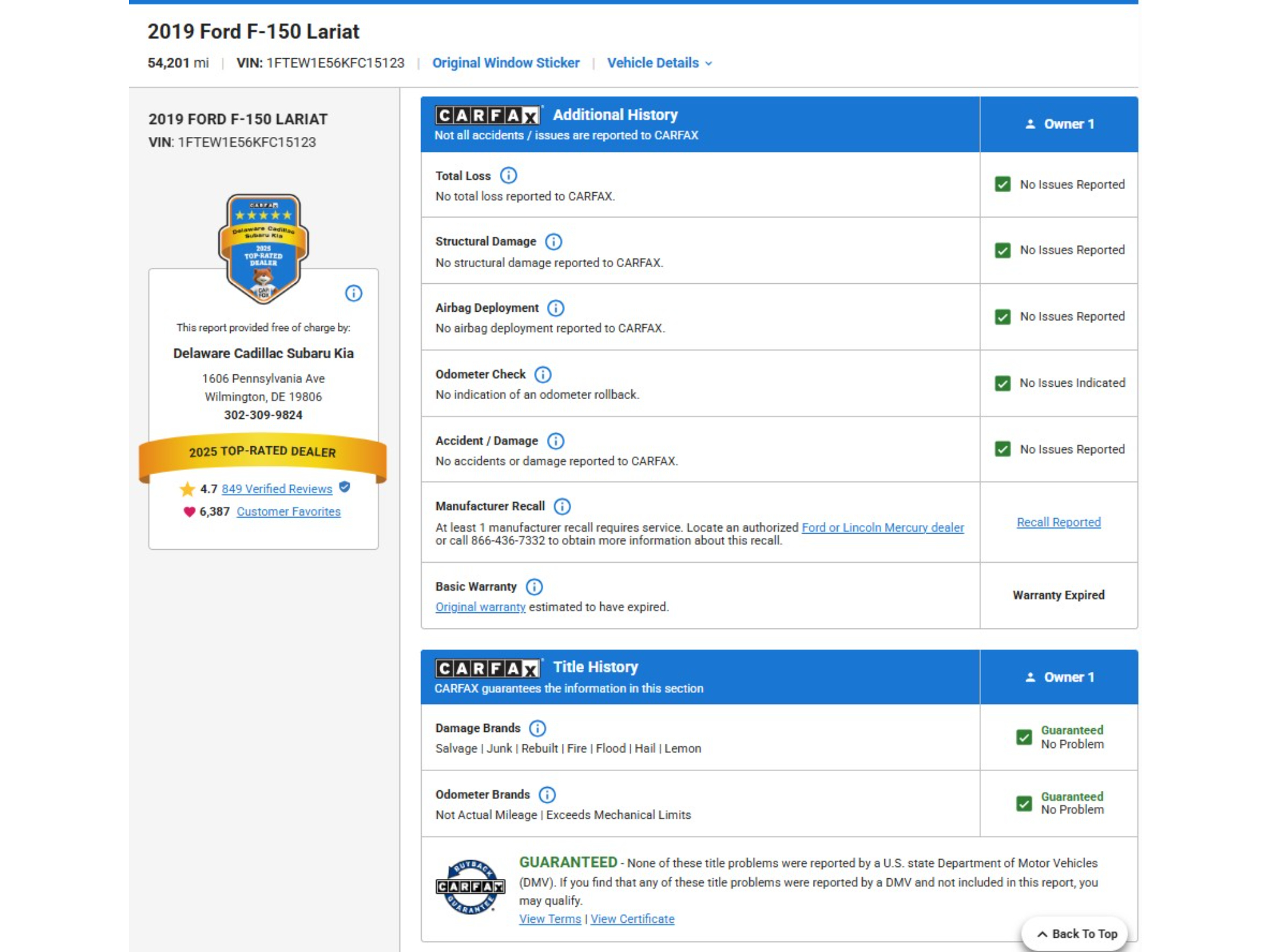The height and width of the screenshot is (952, 1270).
Task: Click the Odometer Brands info icon
Action: pos(547,795)
